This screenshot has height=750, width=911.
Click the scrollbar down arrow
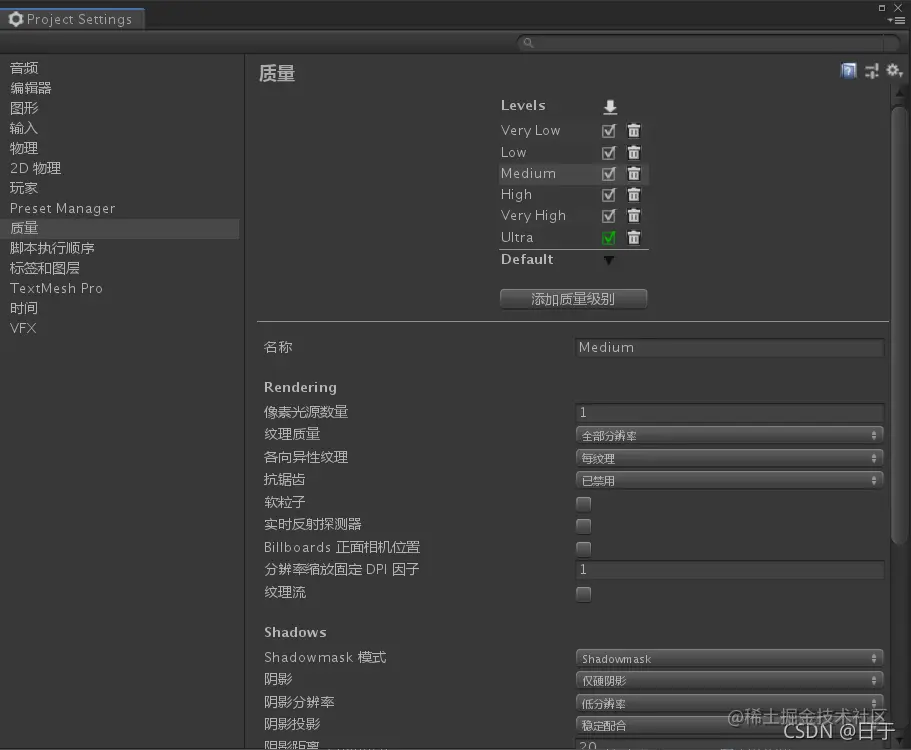pos(900,741)
